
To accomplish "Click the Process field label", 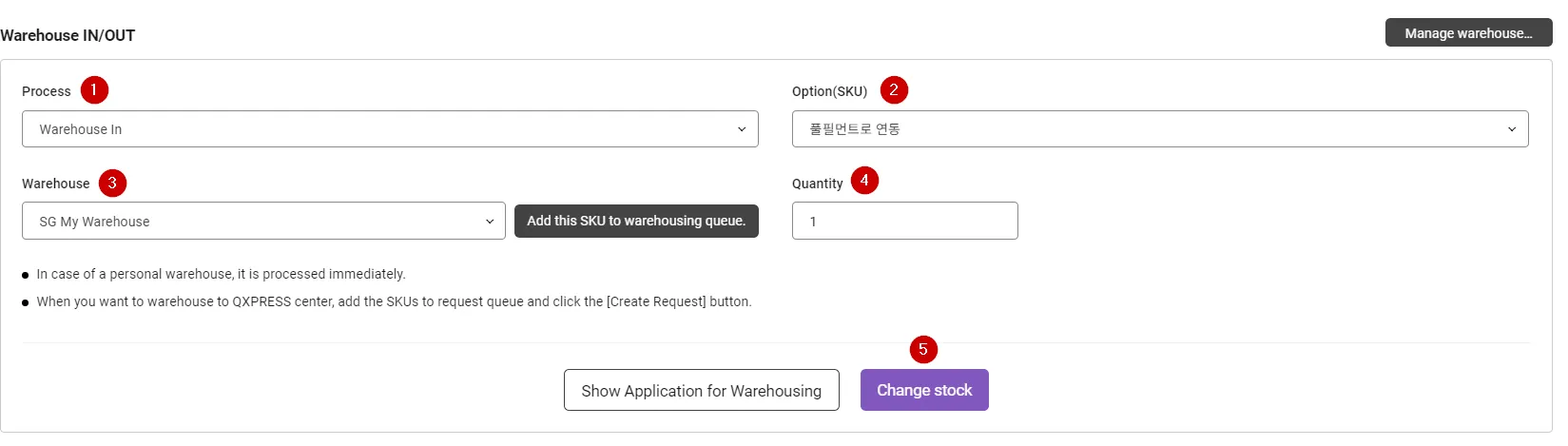I will (x=47, y=91).
